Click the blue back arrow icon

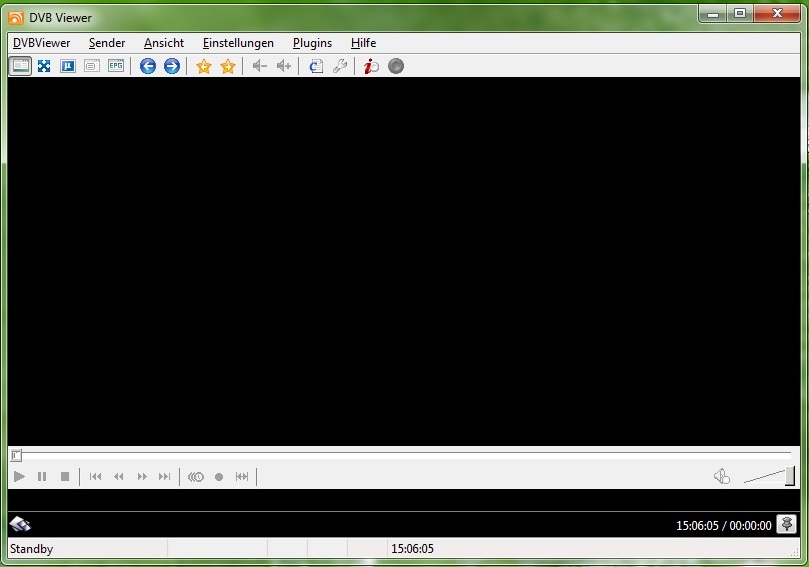click(148, 66)
